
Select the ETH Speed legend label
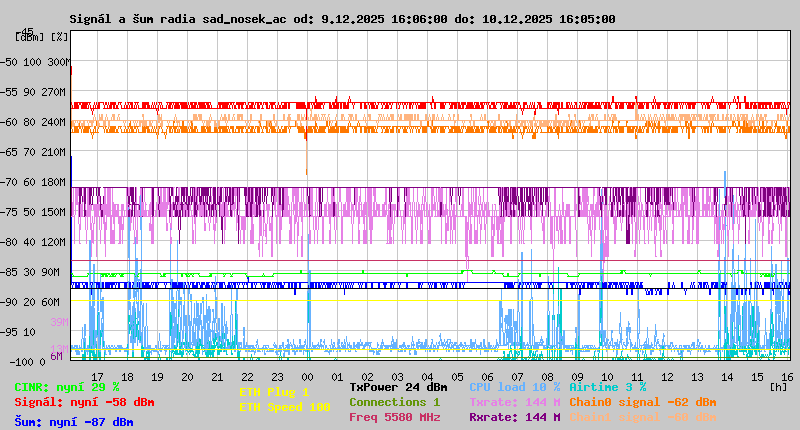284,407
